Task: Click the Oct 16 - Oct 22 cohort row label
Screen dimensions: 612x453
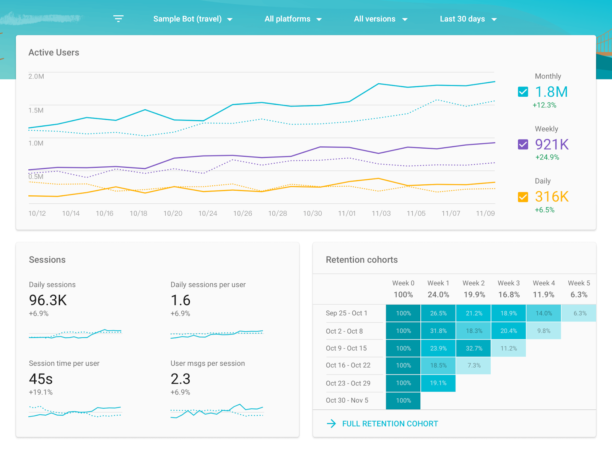Action: point(350,366)
